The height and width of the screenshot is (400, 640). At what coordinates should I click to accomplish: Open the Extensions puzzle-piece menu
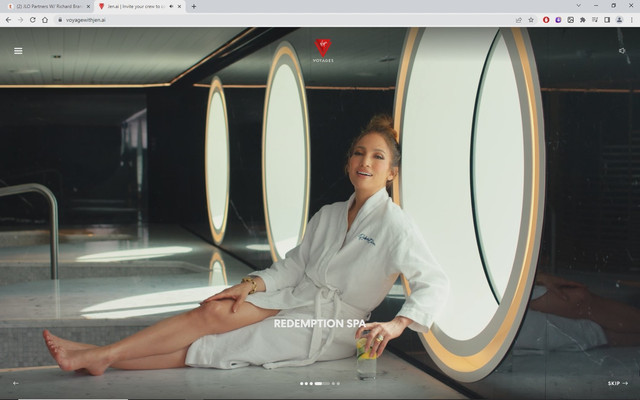tap(582, 20)
